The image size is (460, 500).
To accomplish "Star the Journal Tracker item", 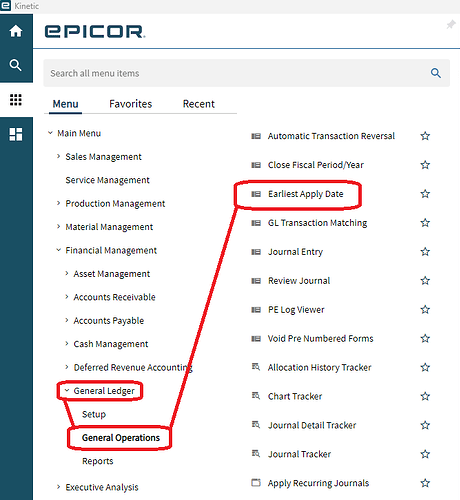I will (x=425, y=454).
